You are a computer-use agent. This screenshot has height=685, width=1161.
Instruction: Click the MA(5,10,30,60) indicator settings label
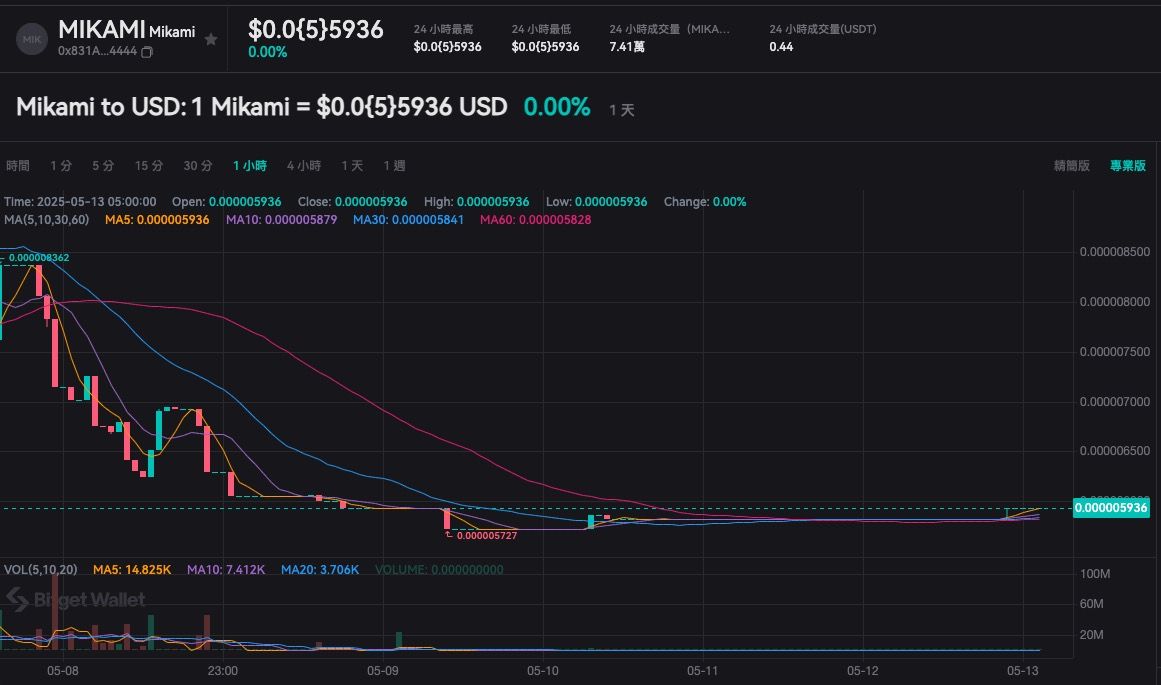[x=47, y=220]
